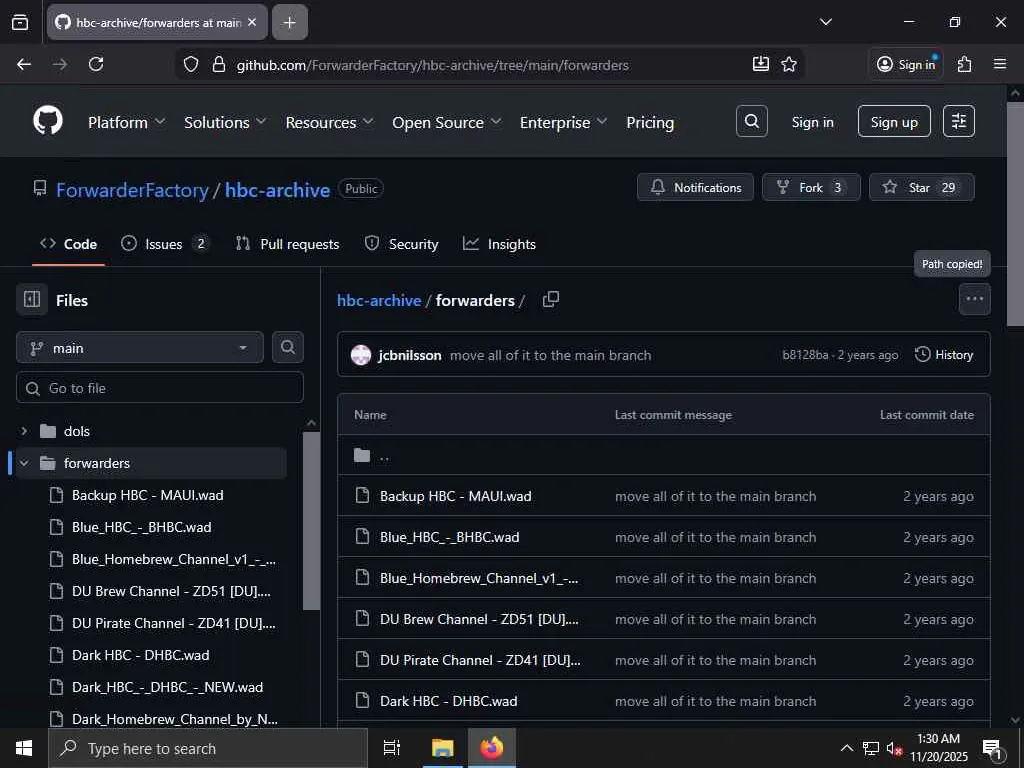Open the list all tabs dropdown arrow
Viewport: 1024px width, 768px height.
pos(825,22)
